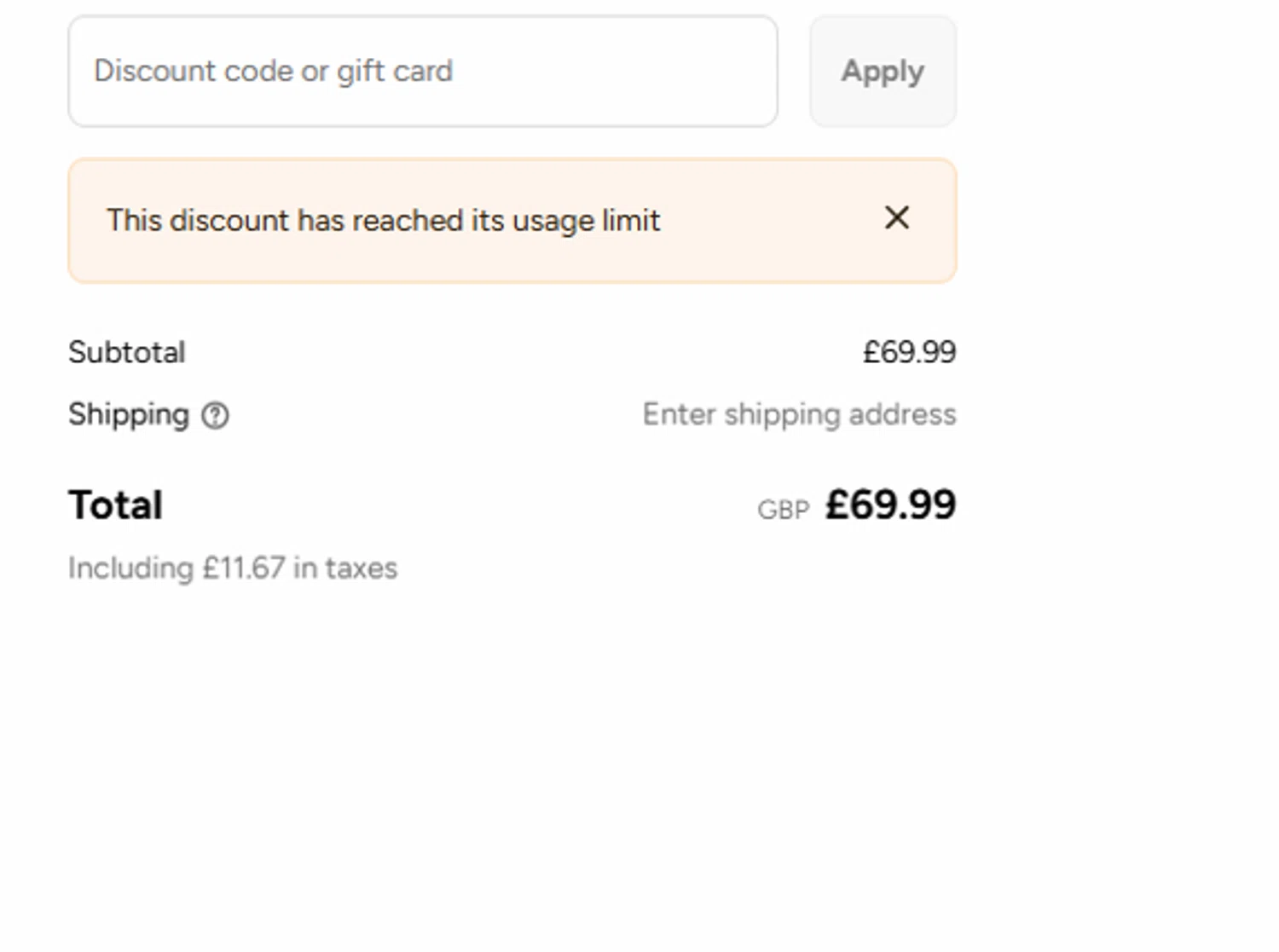The image size is (1279, 952).
Task: Click the 'Enter shipping address' text
Action: pos(799,415)
